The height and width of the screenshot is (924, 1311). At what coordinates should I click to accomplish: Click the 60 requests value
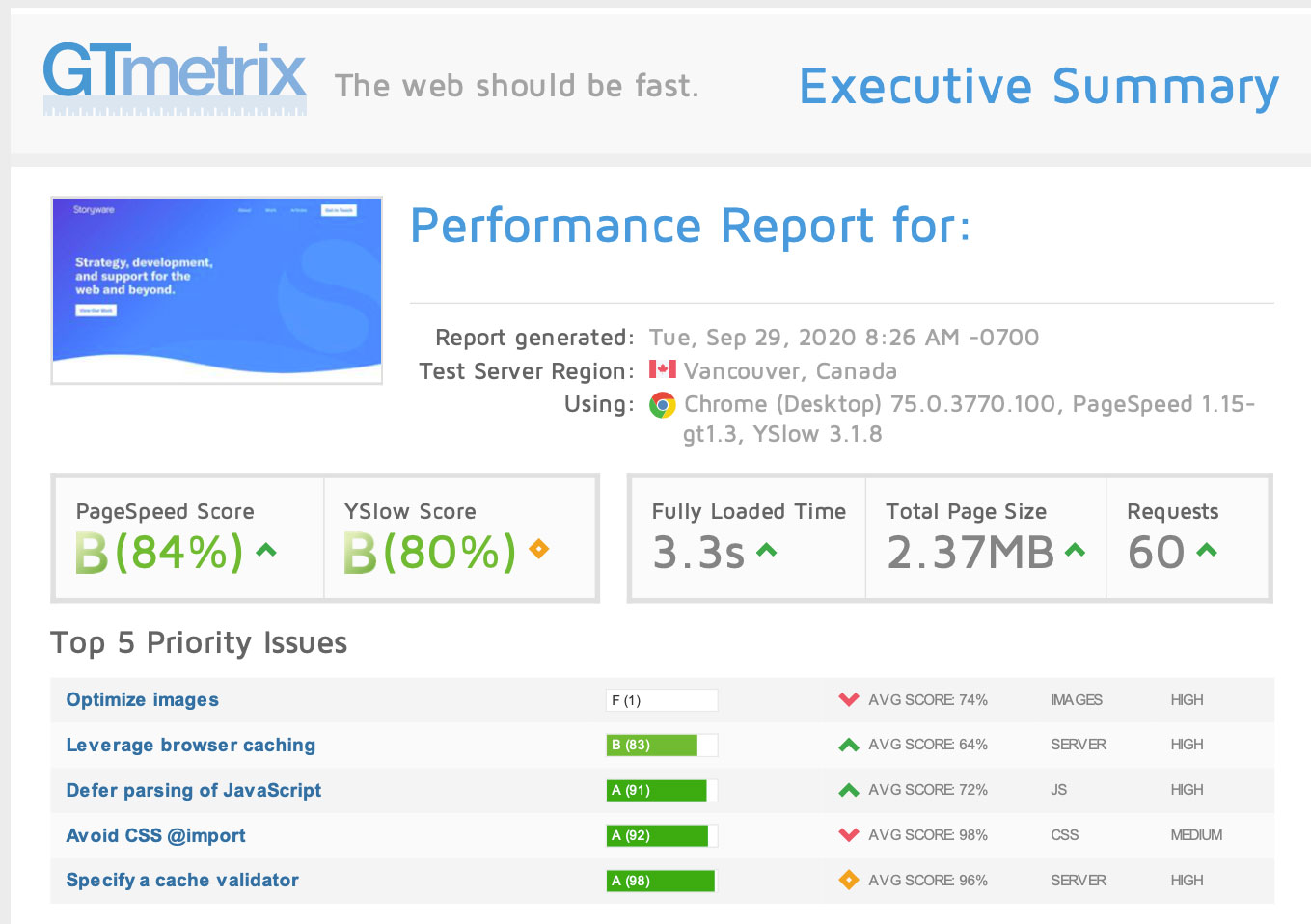click(x=1157, y=553)
